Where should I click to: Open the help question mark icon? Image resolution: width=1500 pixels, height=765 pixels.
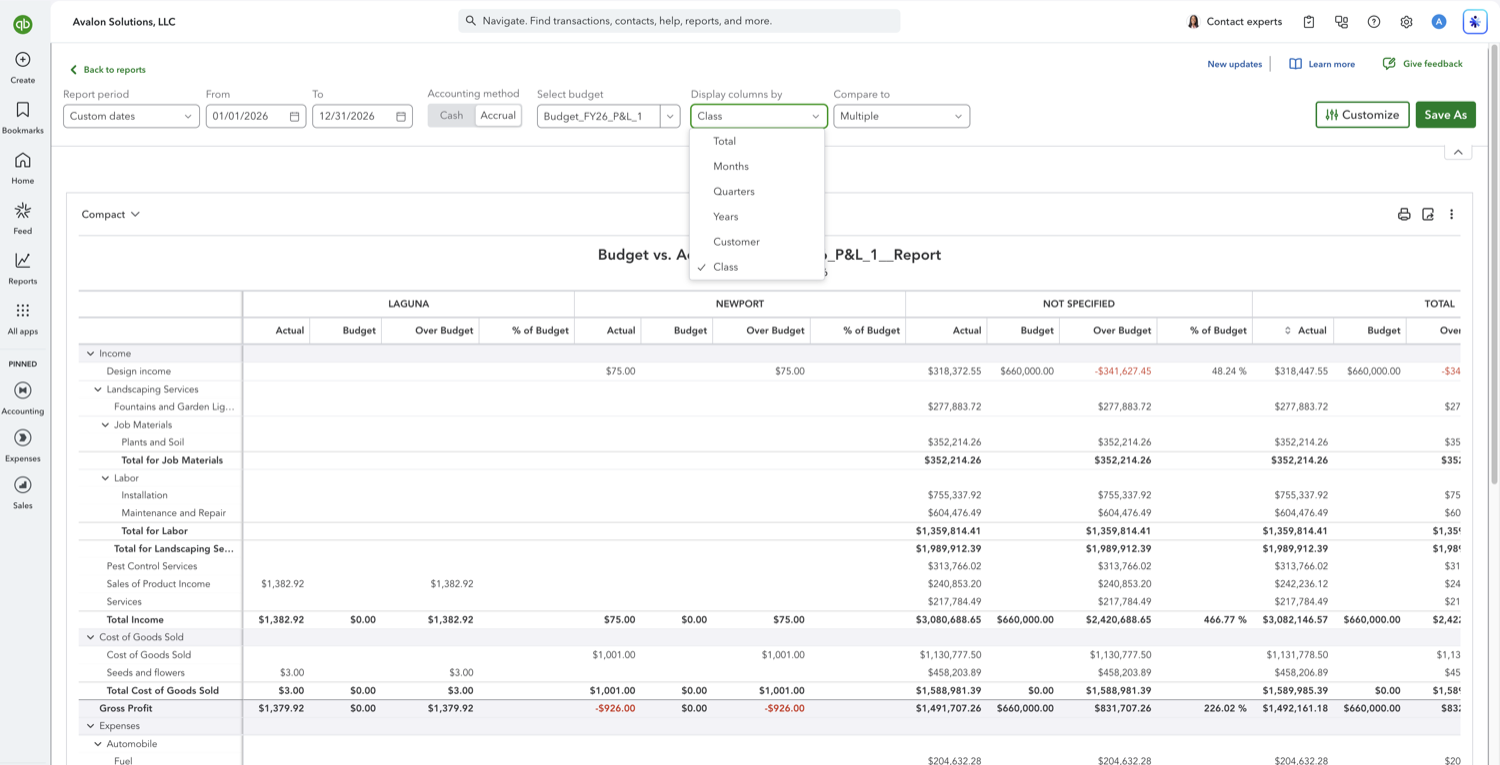coord(1374,21)
